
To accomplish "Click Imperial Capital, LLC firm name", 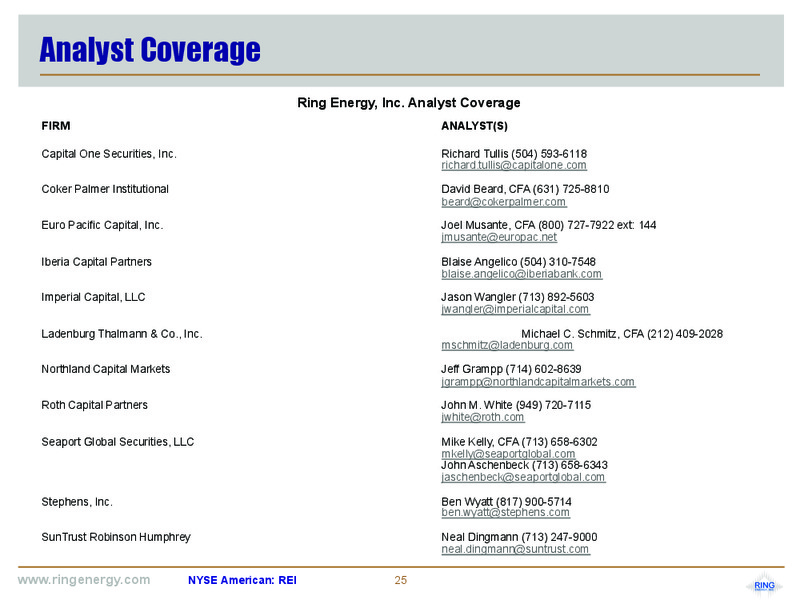I will click(x=93, y=297).
